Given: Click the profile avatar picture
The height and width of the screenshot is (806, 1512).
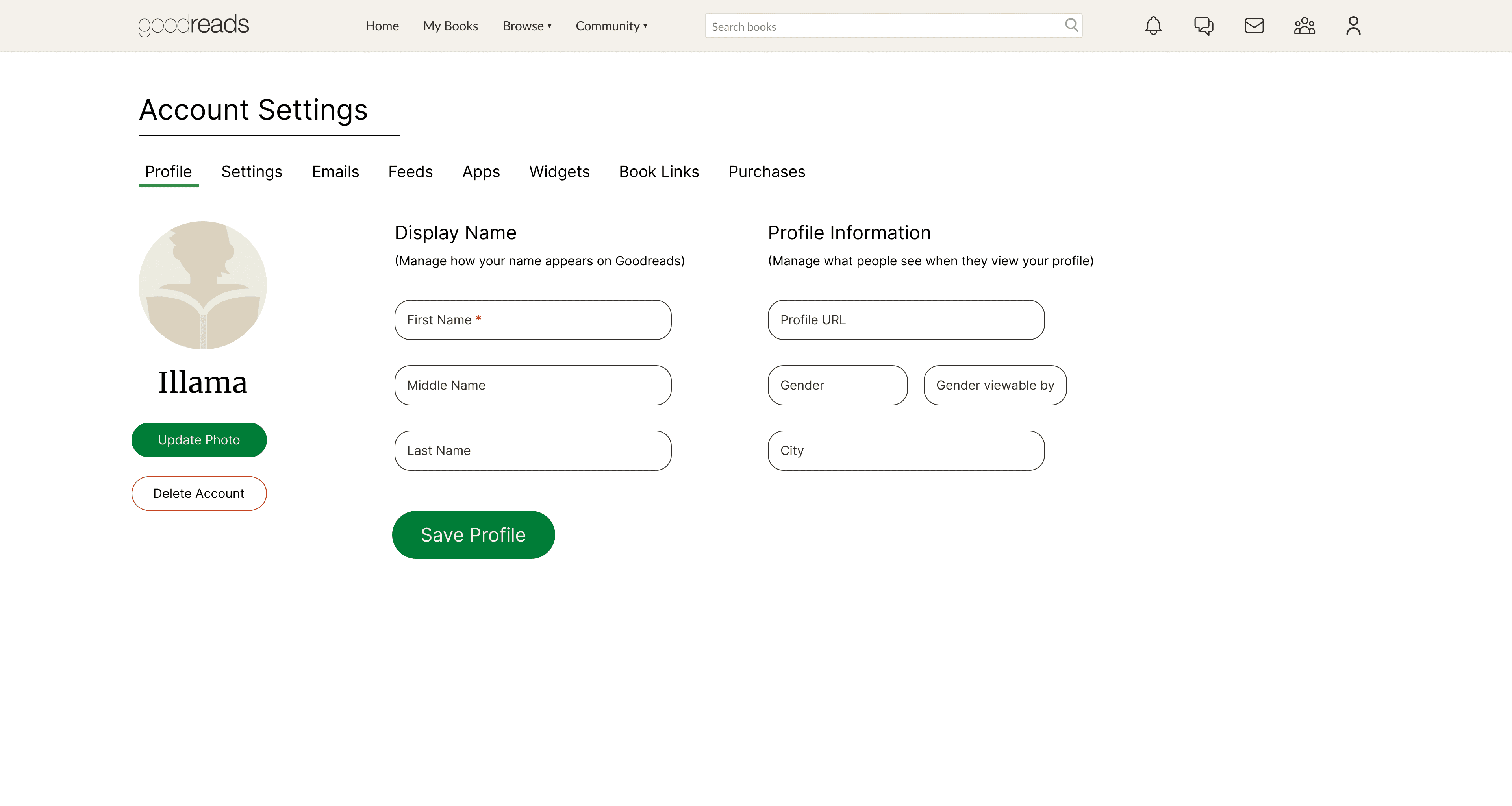Looking at the screenshot, I should (202, 285).
